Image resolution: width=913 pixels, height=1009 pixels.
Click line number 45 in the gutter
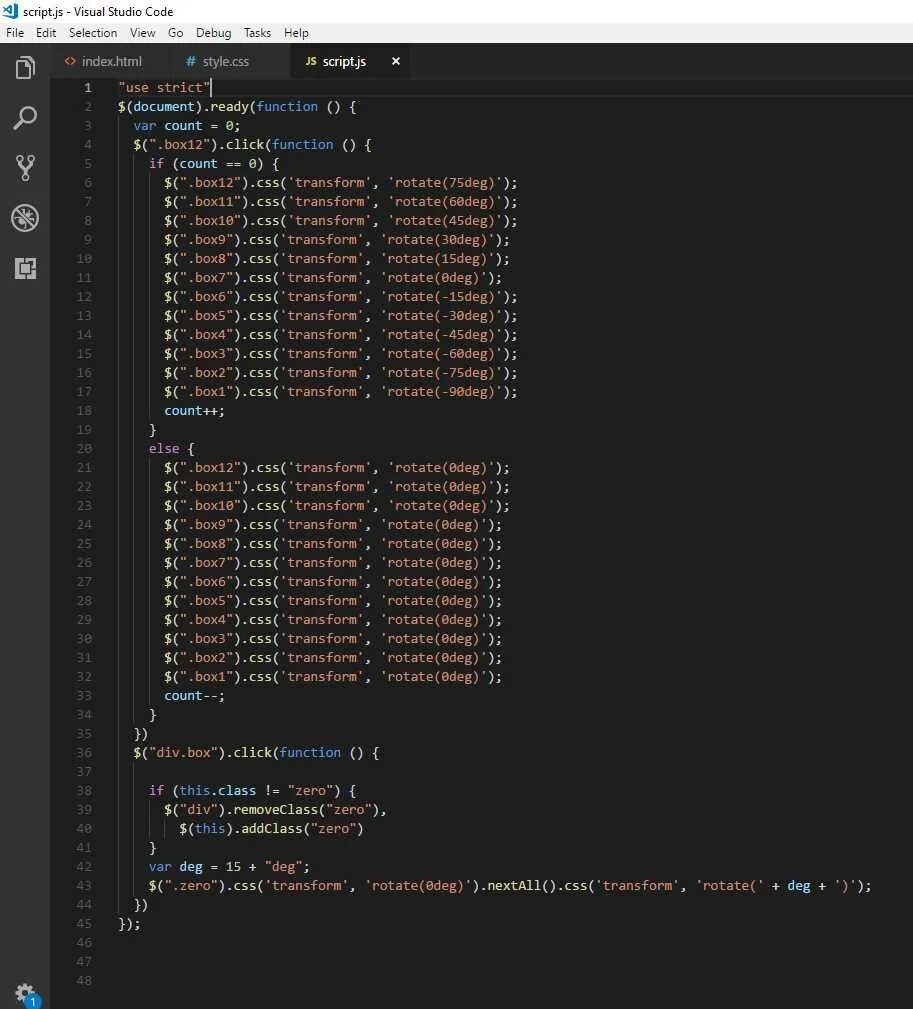click(x=84, y=923)
